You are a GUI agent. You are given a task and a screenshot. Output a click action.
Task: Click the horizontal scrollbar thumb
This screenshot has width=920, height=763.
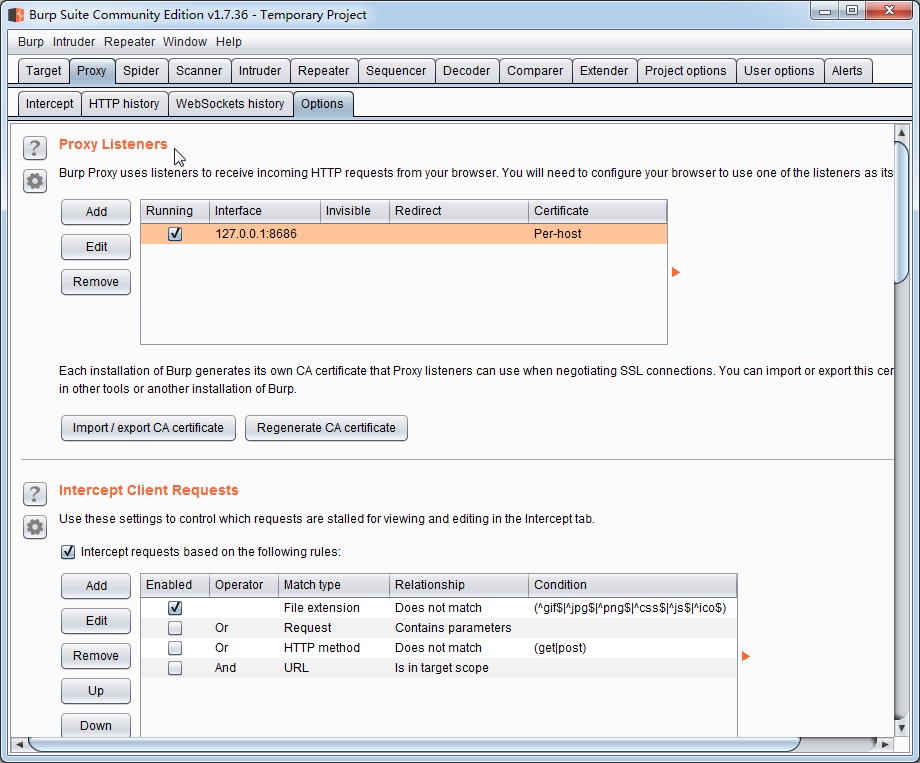(x=414, y=744)
